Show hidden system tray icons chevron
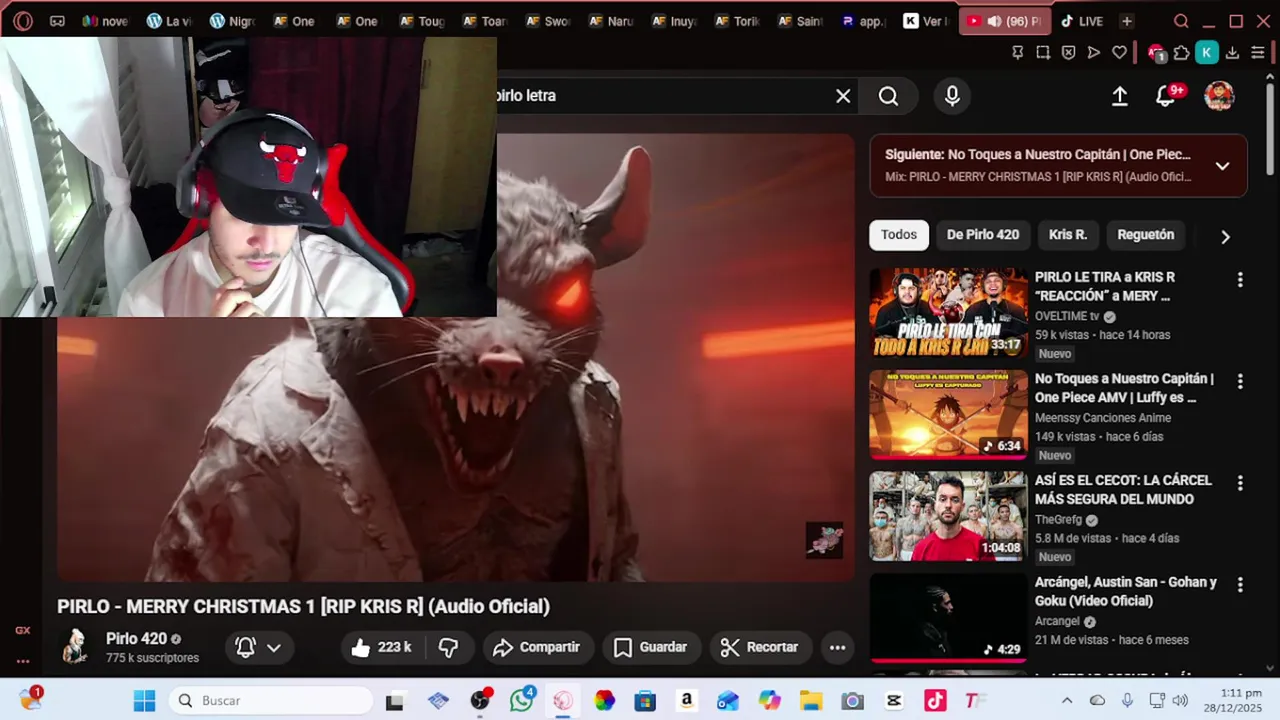Viewport: 1280px width, 720px height. 1067,701
